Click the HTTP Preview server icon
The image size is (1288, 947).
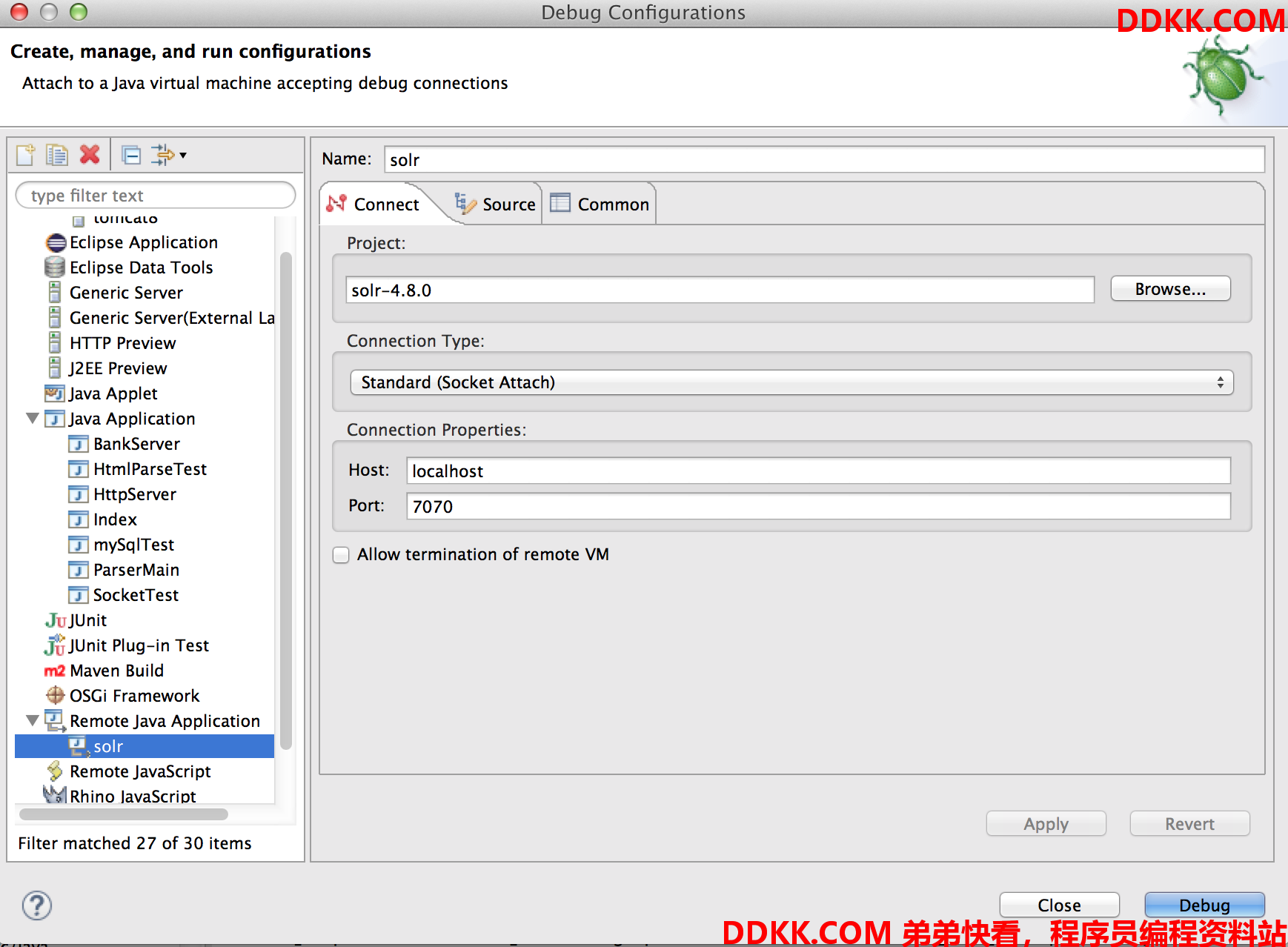pyautogui.click(x=55, y=343)
